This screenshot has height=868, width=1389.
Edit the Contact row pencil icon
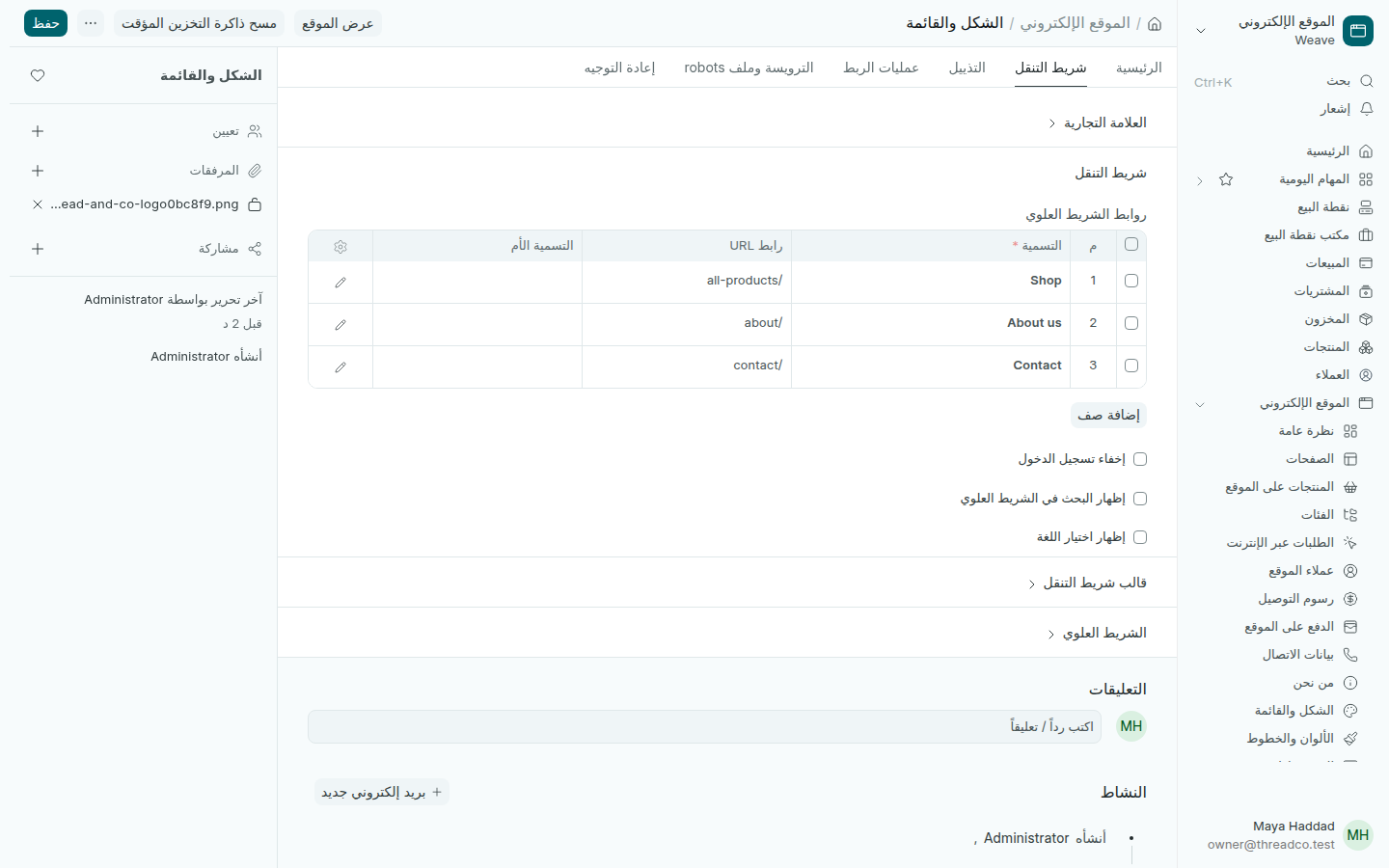coord(340,367)
